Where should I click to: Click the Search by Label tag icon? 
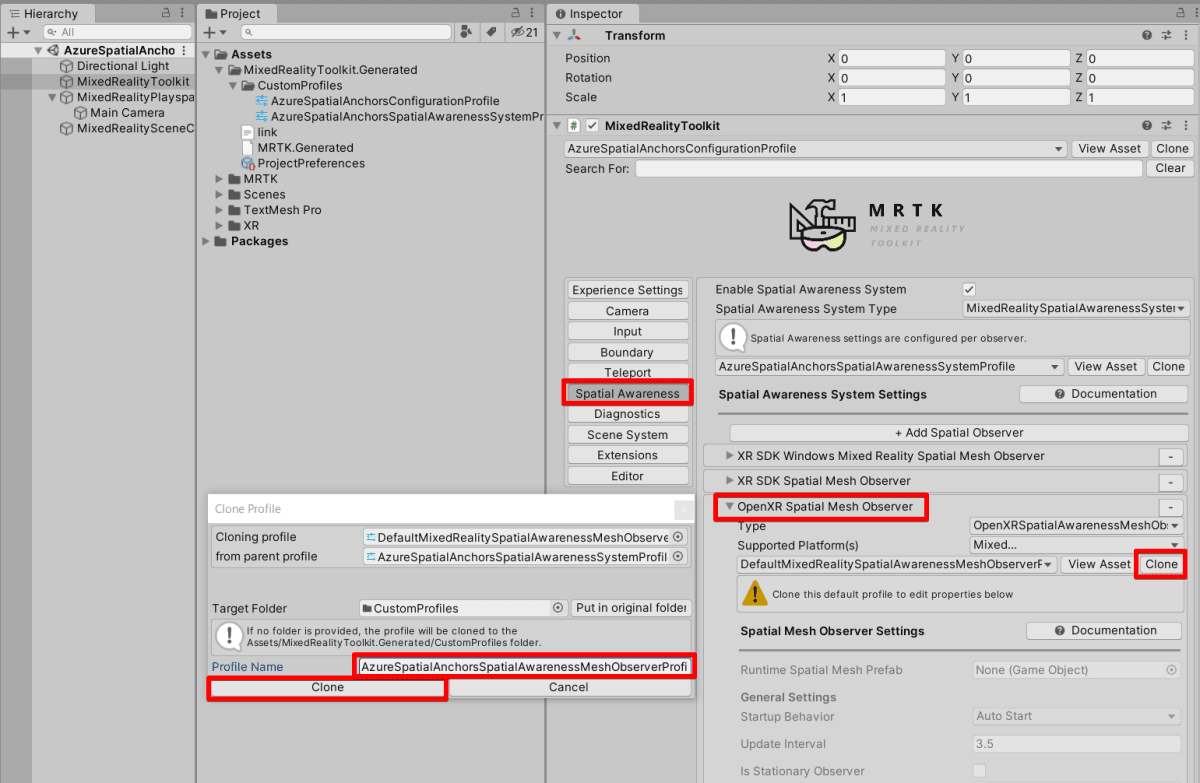point(491,32)
